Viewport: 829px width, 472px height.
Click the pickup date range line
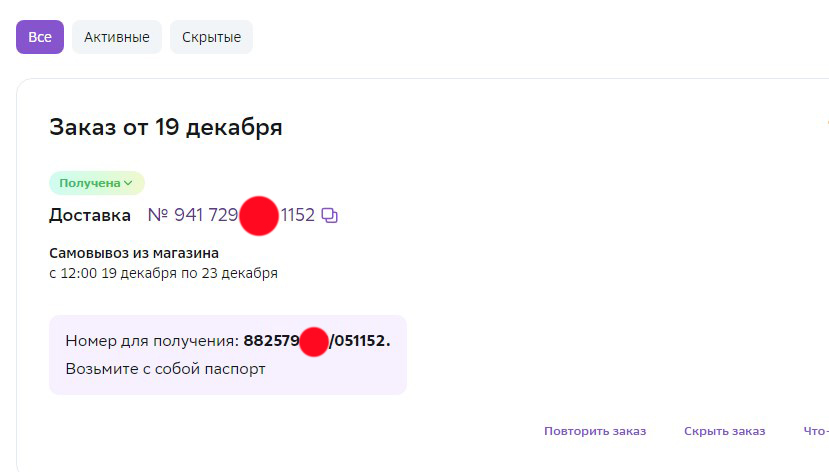tap(163, 273)
